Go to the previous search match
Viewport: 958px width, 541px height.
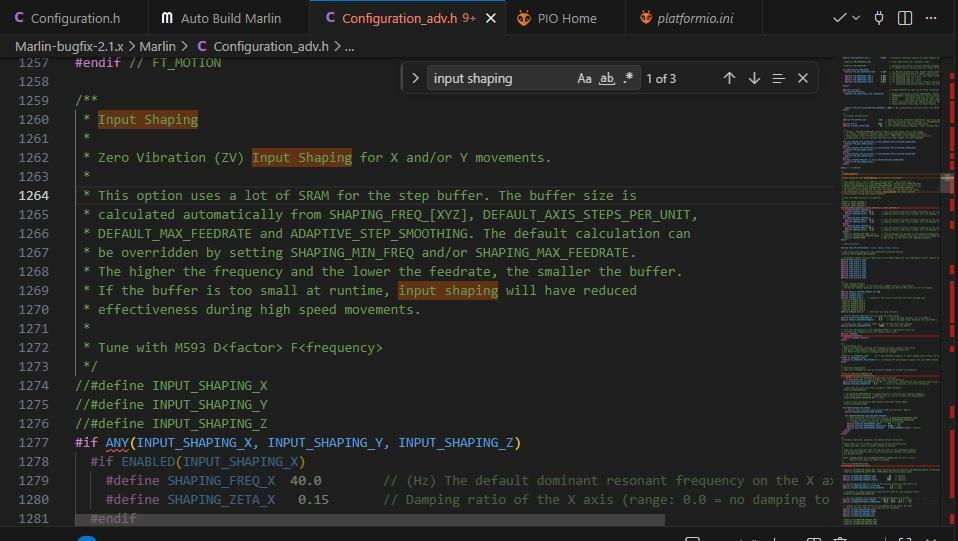[729, 78]
